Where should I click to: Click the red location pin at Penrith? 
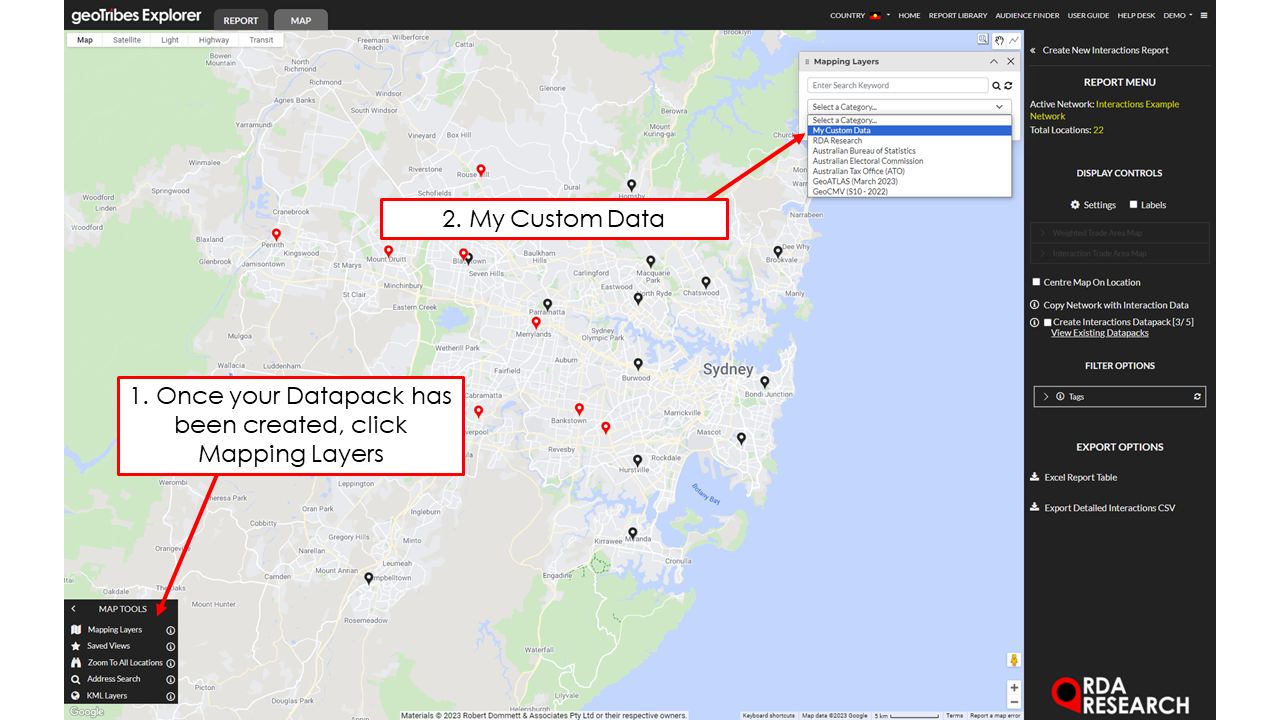pyautogui.click(x=276, y=235)
